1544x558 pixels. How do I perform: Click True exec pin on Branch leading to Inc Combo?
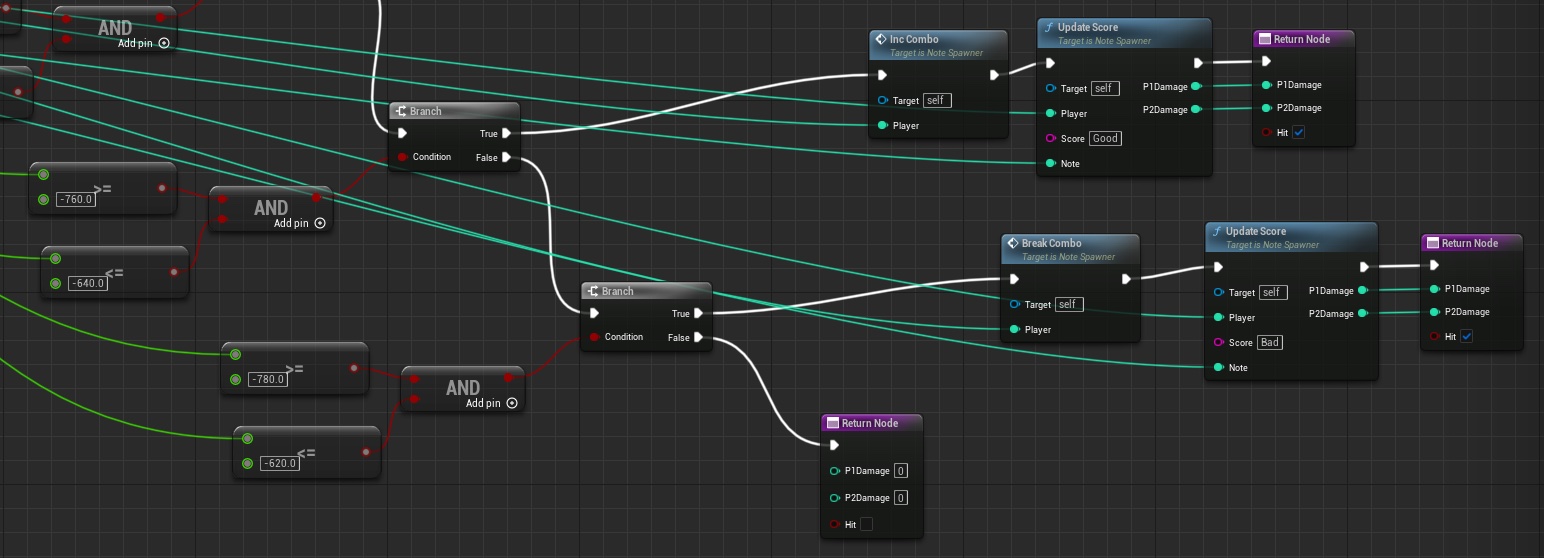pos(507,133)
